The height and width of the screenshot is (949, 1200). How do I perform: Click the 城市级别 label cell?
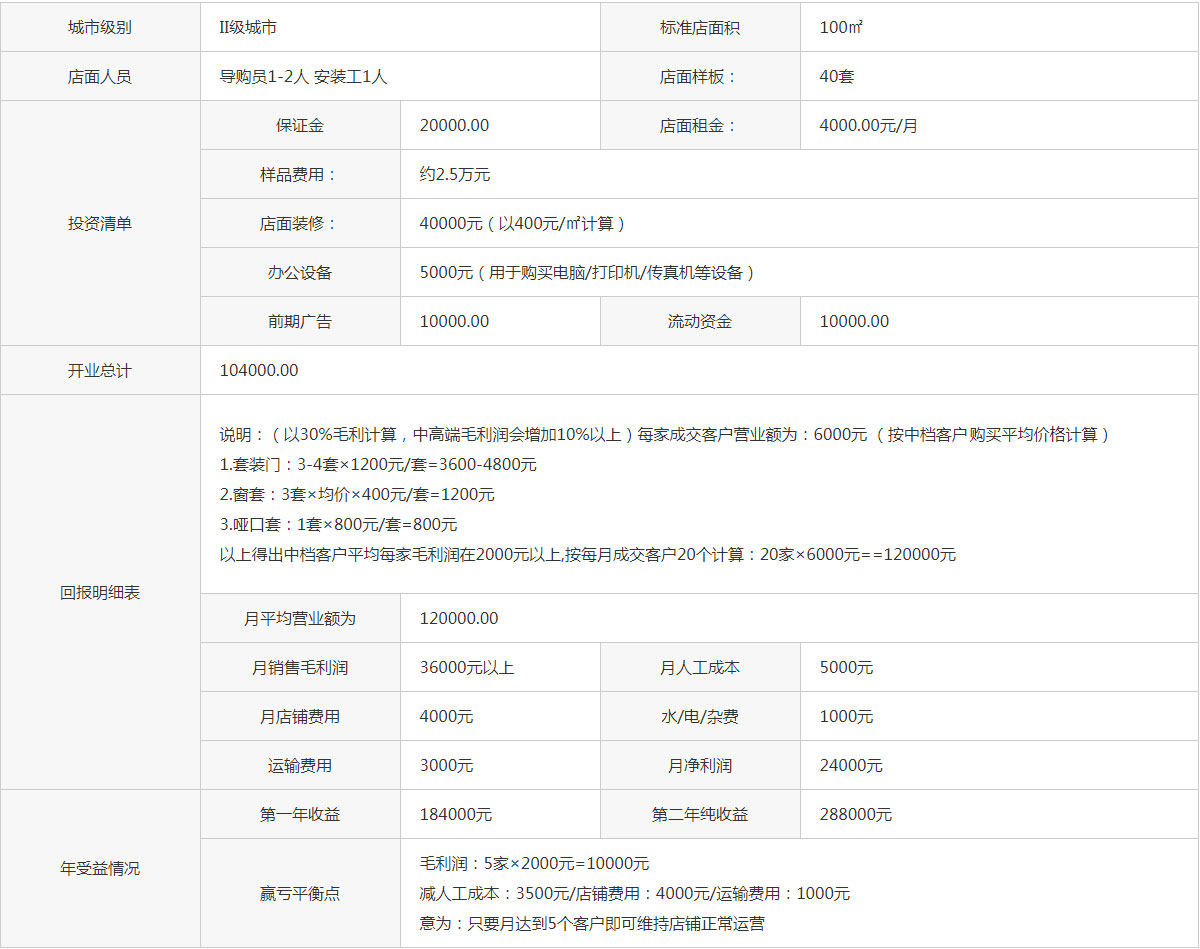pos(100,27)
